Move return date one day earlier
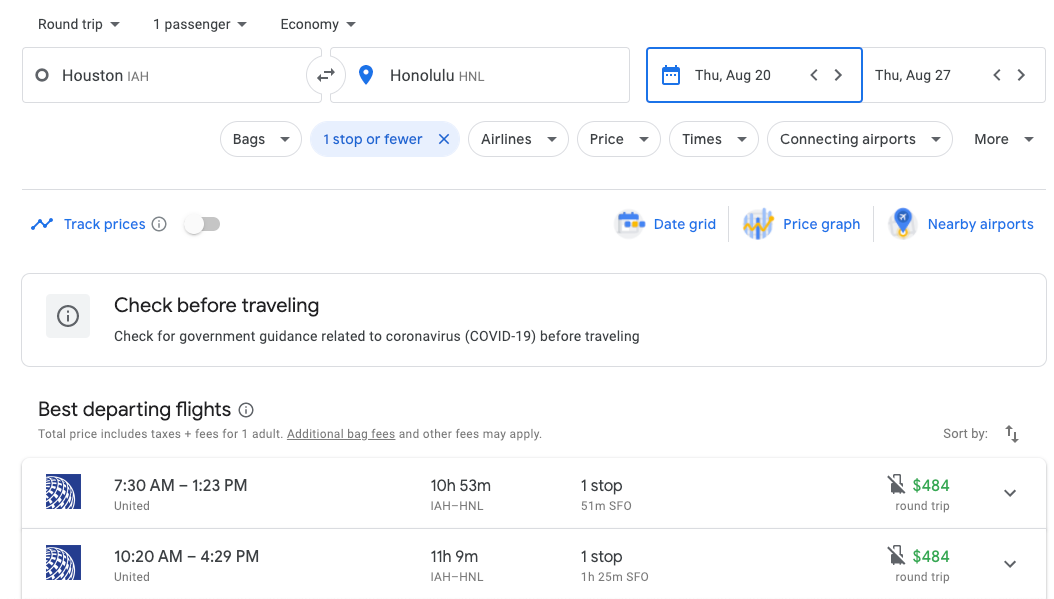 tap(997, 75)
